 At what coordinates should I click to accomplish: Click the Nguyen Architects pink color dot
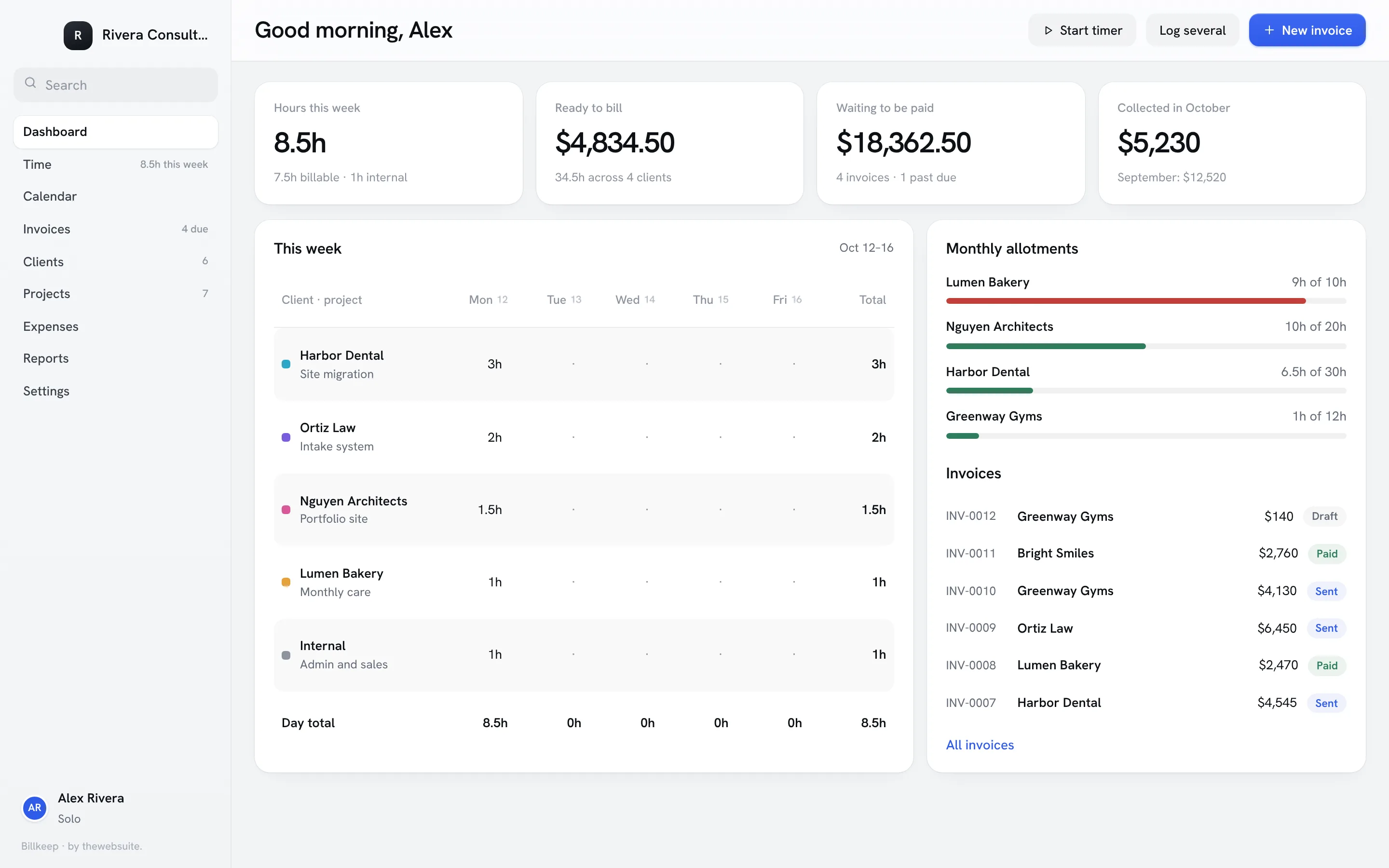coord(286,509)
